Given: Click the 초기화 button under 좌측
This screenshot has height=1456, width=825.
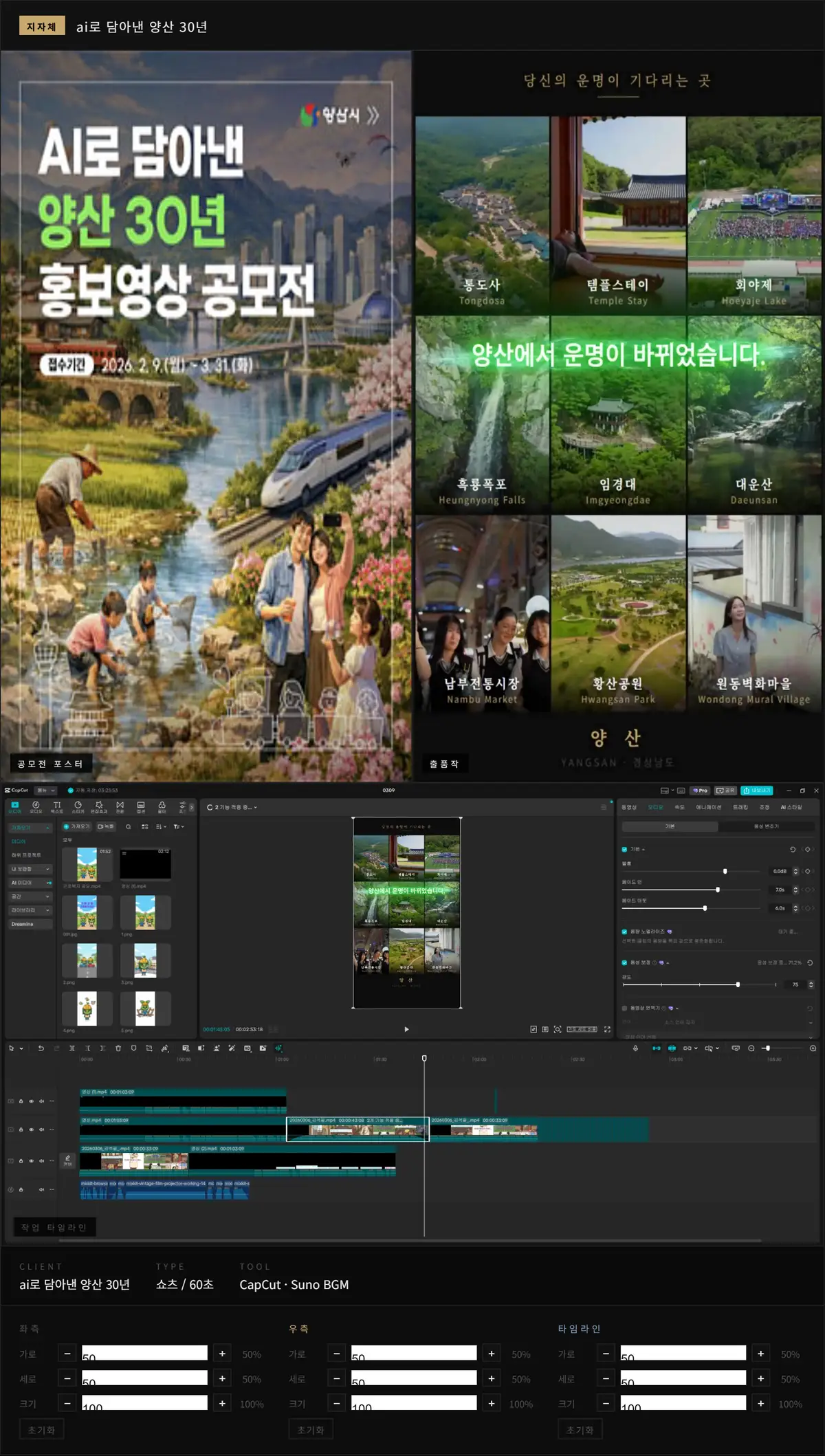Looking at the screenshot, I should click(x=41, y=1430).
